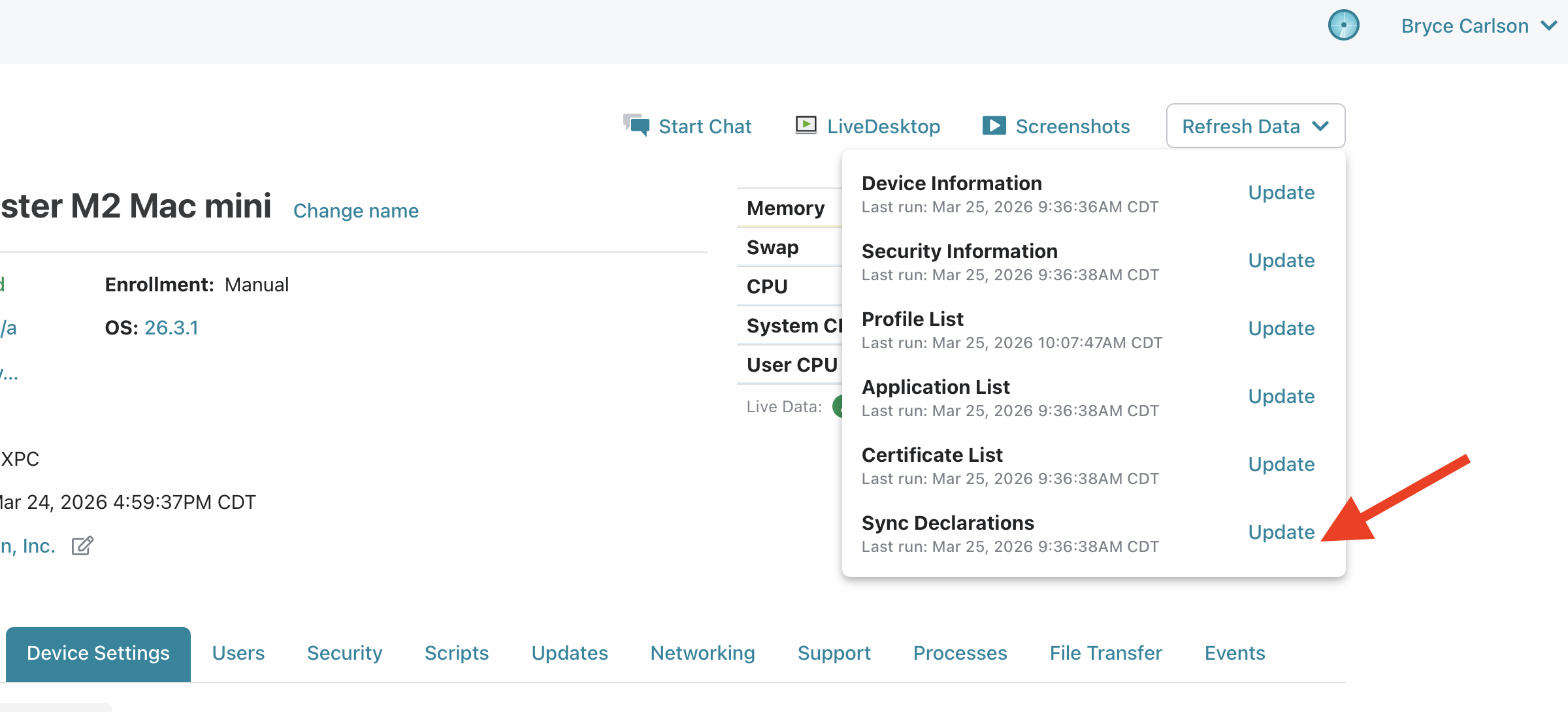The width and height of the screenshot is (1568, 712).
Task: Click the Sync Declarations heading
Action: pos(948,523)
